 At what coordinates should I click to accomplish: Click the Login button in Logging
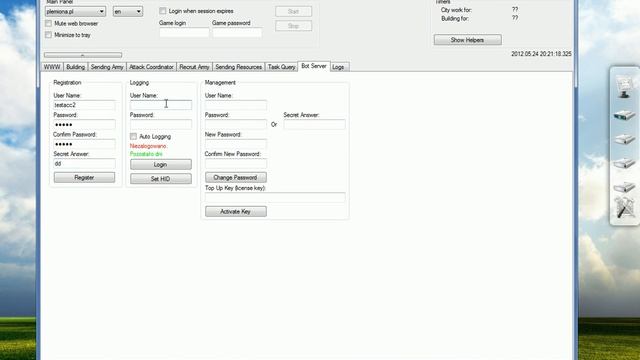(x=161, y=164)
